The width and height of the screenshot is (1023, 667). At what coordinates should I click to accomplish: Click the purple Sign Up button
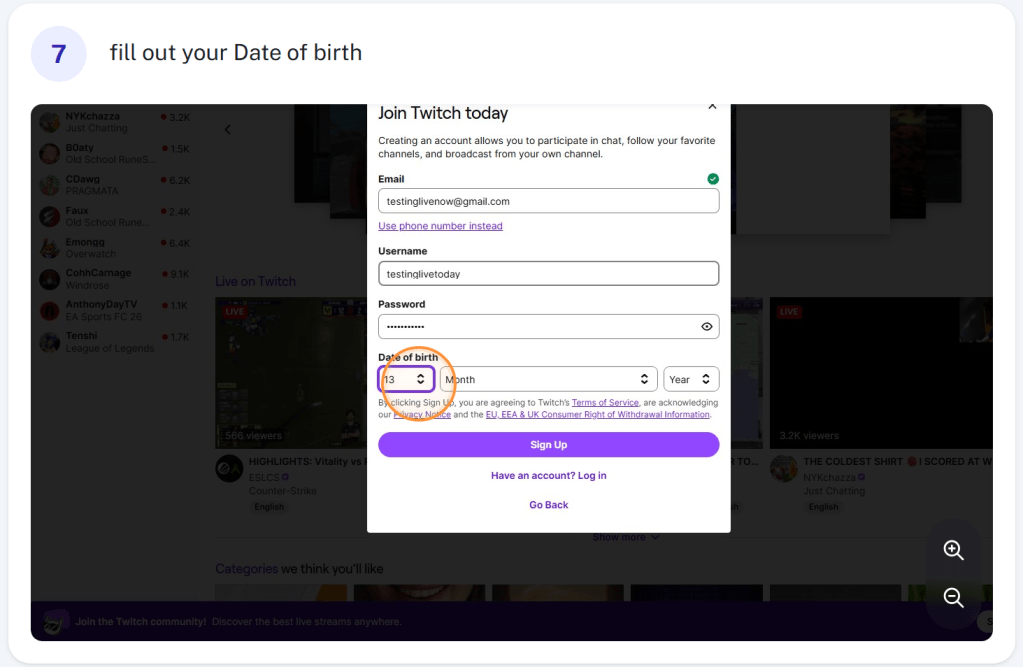[x=549, y=444]
